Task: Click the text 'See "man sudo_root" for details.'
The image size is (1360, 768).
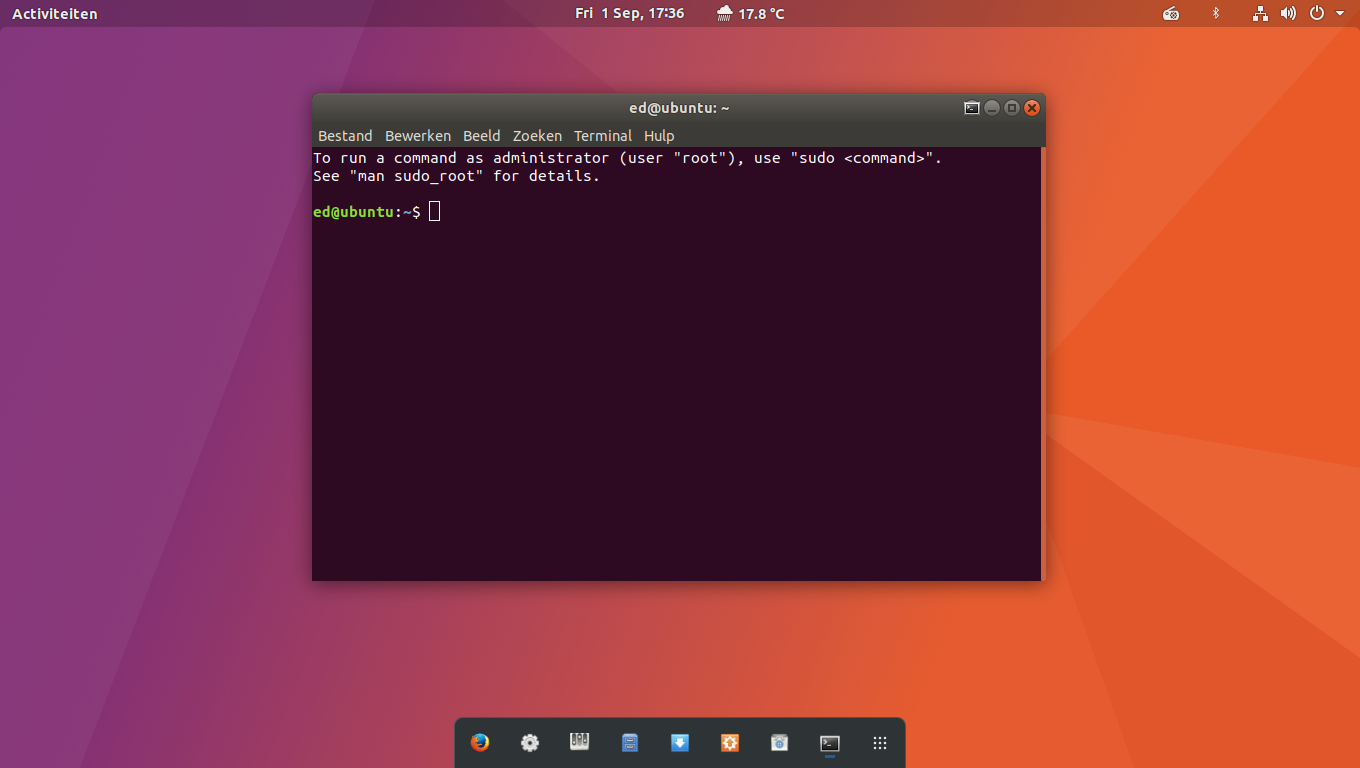Action: 456,176
